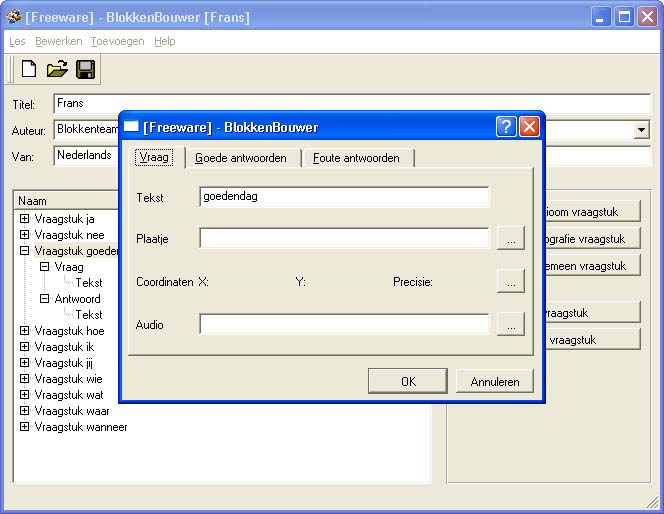The height and width of the screenshot is (514, 664).
Task: Browse for a Plaatje image file
Action: [510, 238]
